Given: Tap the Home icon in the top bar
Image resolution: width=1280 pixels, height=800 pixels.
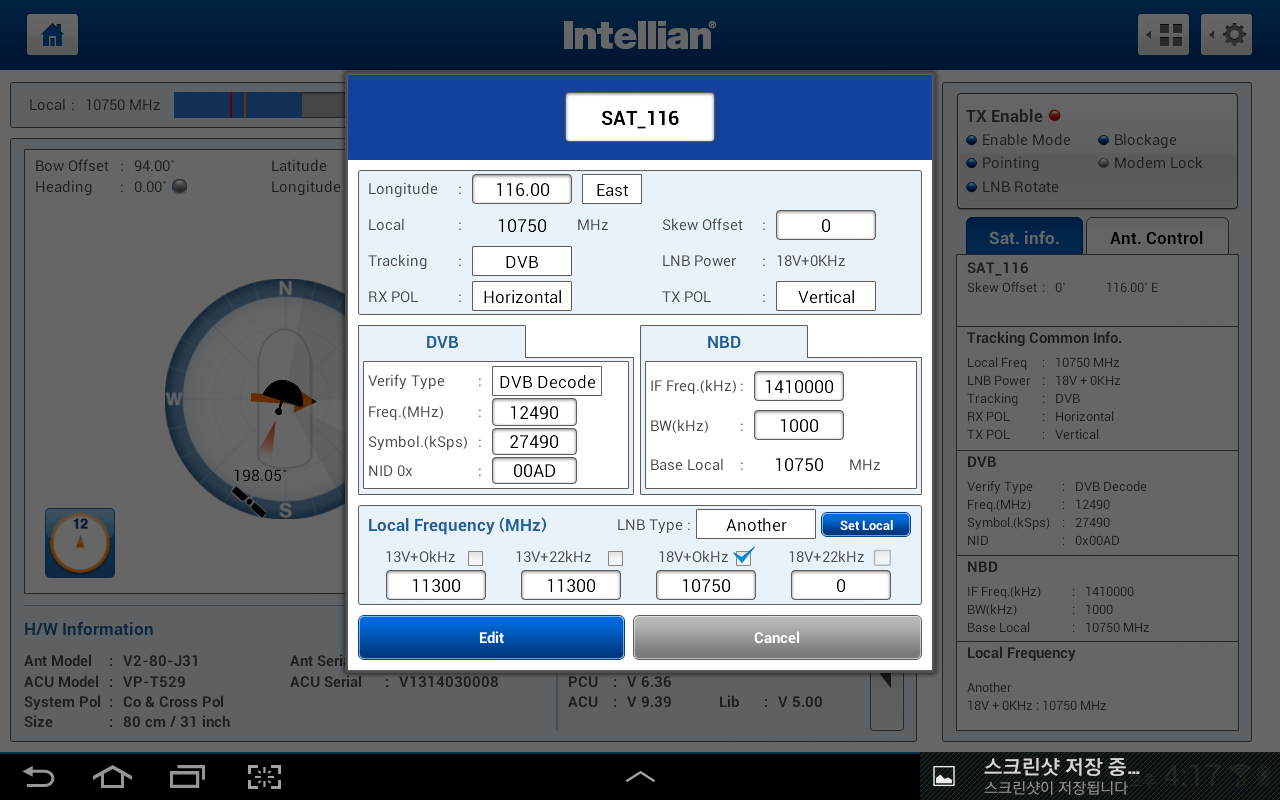Looking at the screenshot, I should tap(52, 35).
